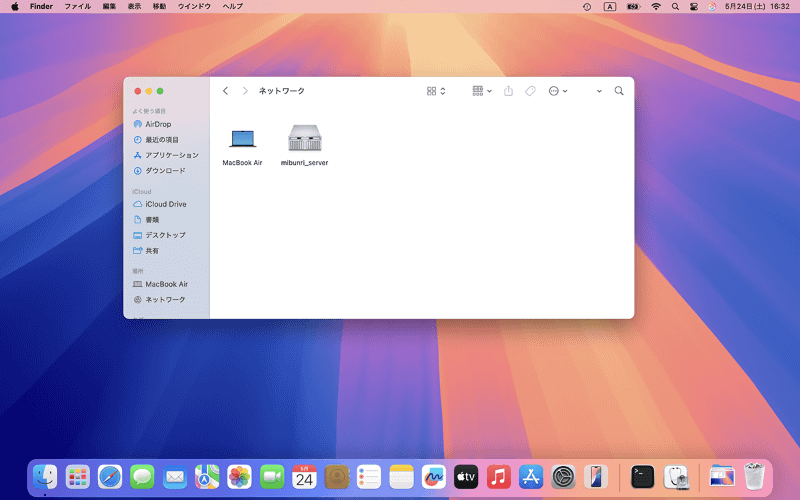Click the Time Machine menu bar icon
Viewport: 800px width, 500px height.
[587, 7]
